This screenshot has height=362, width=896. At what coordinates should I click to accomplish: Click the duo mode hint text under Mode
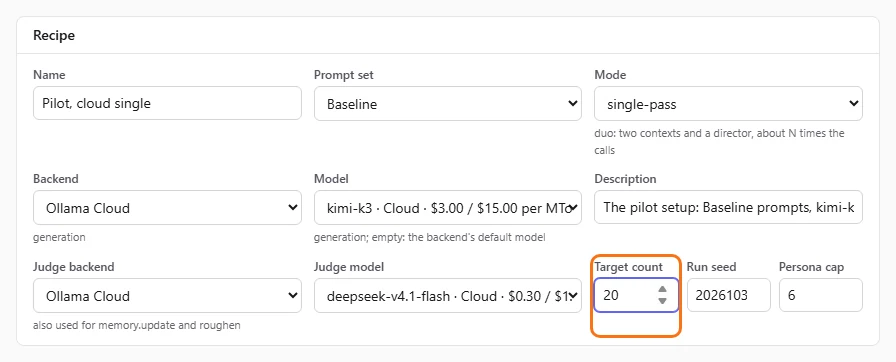point(719,142)
